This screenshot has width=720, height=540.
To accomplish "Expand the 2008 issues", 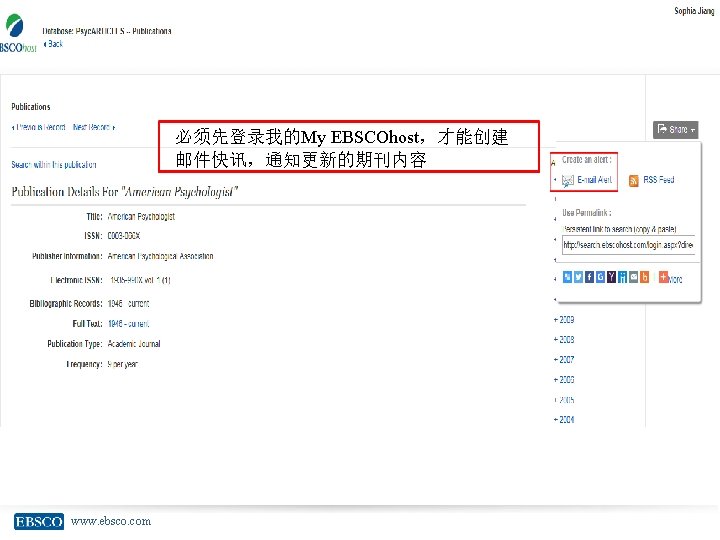I will point(564,340).
